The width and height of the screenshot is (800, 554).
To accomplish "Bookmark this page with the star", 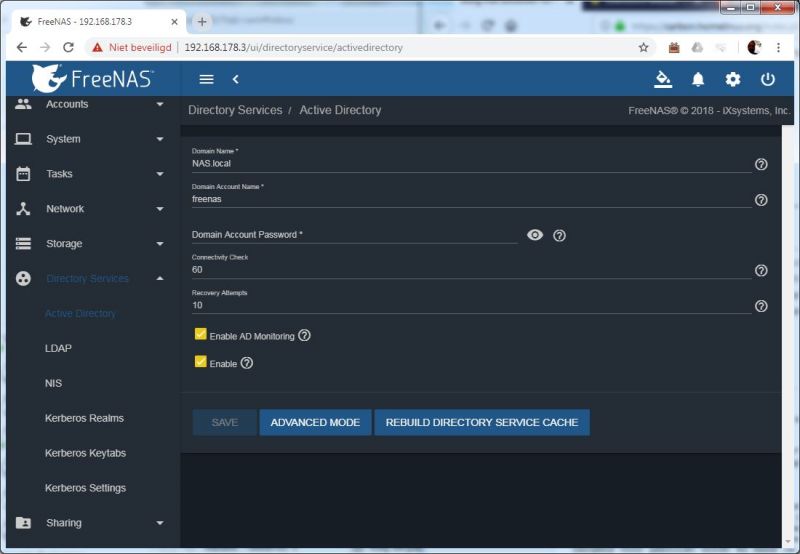I will (x=643, y=47).
